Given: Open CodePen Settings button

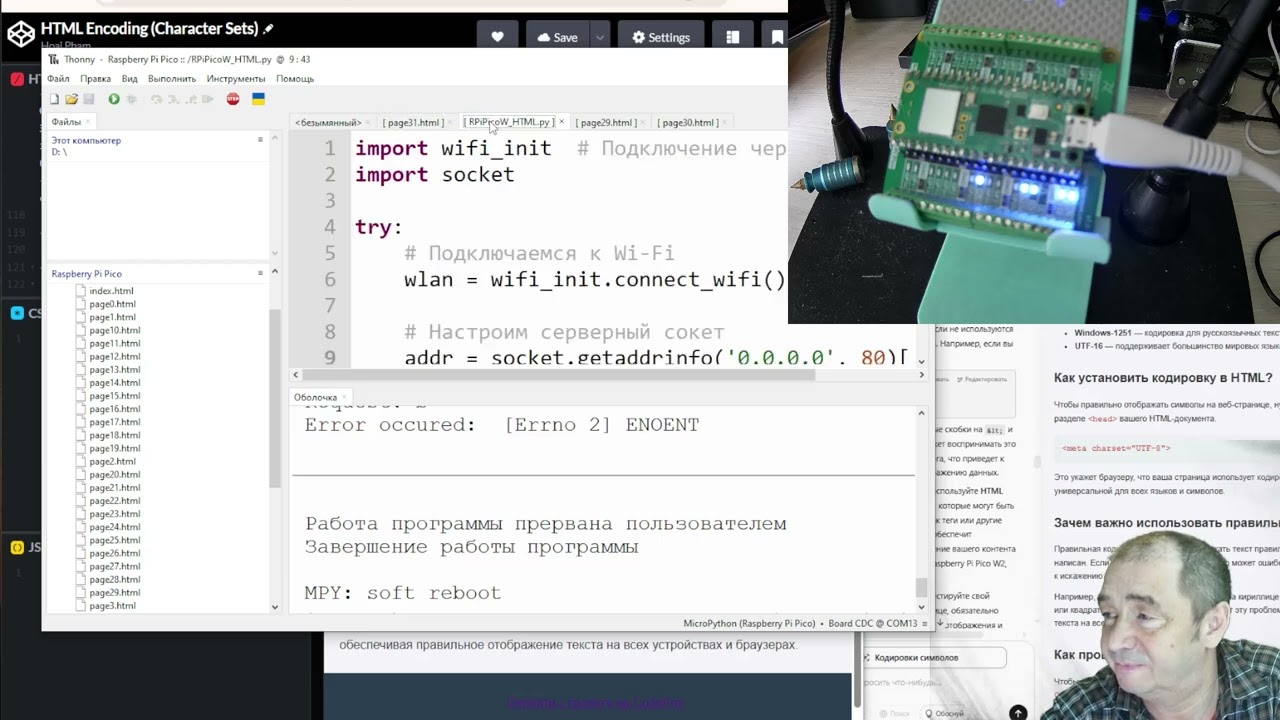Looking at the screenshot, I should coord(661,37).
